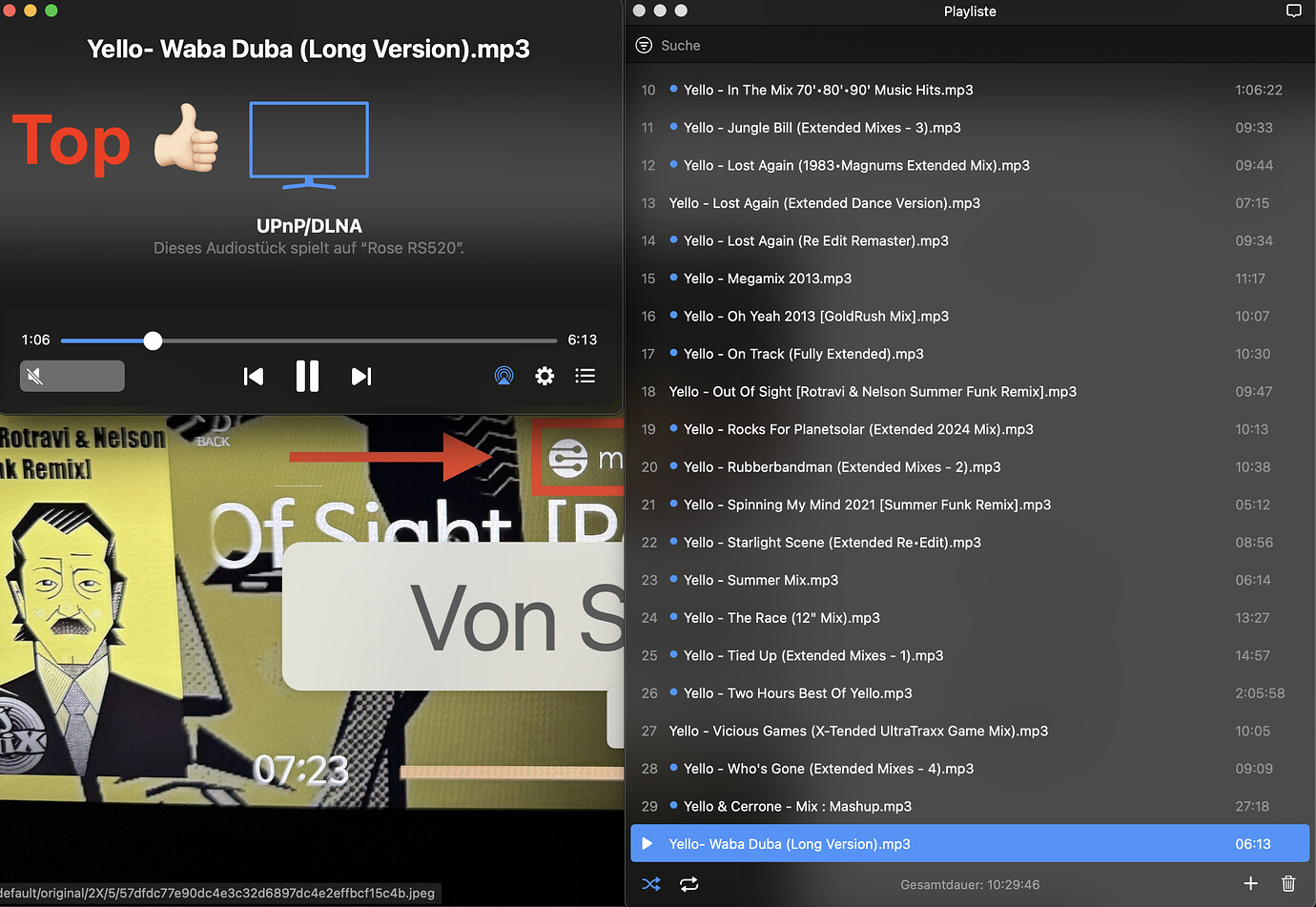Open player settings gear
Viewport: 1316px width, 907px height.
(x=545, y=376)
